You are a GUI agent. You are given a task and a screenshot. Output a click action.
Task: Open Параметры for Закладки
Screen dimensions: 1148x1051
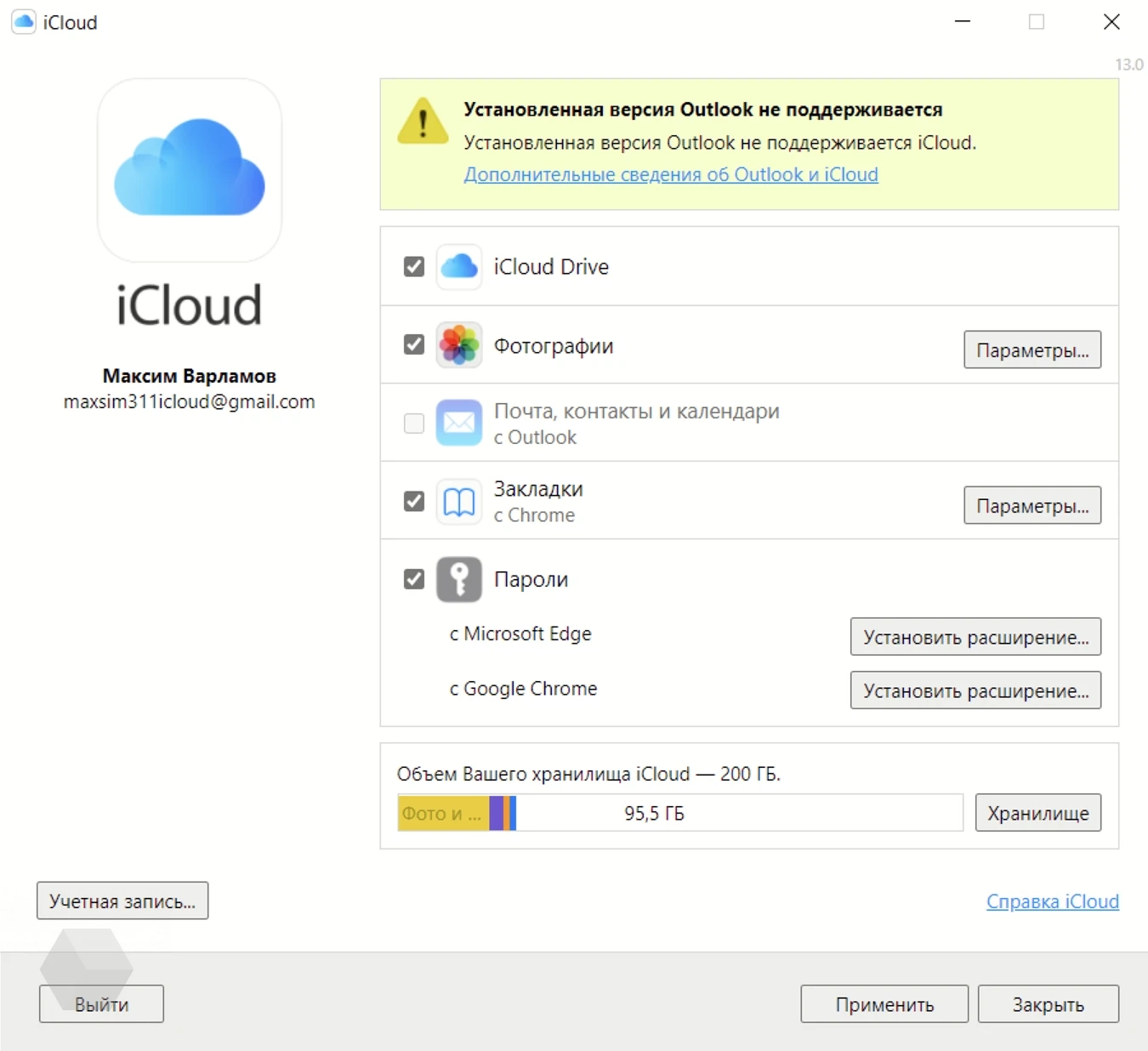tap(1032, 505)
